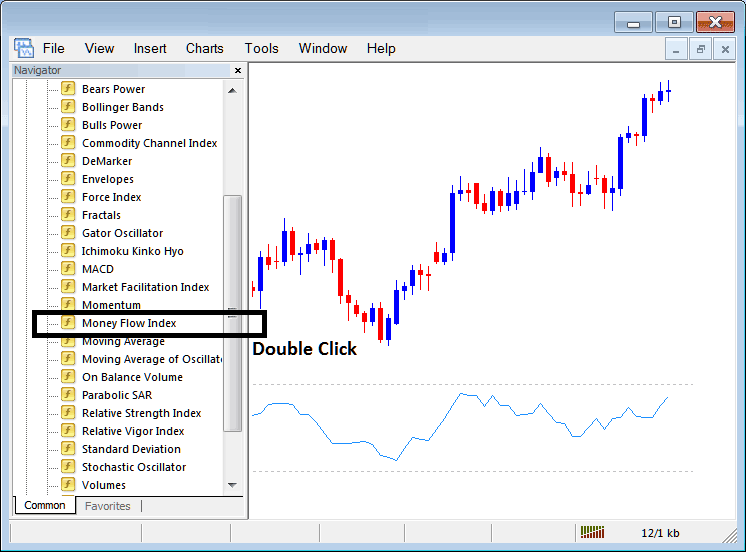
Task: Switch to the Favorites tab
Action: [x=108, y=506]
